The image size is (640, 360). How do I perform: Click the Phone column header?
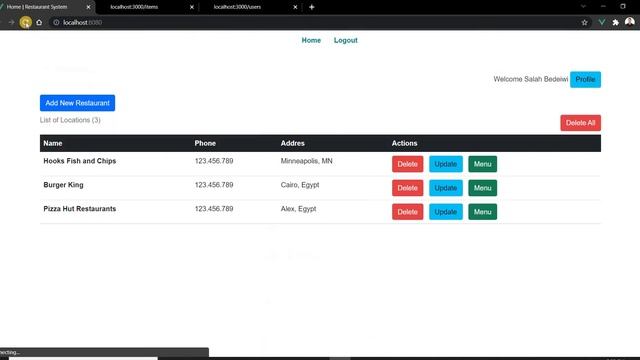[205, 143]
